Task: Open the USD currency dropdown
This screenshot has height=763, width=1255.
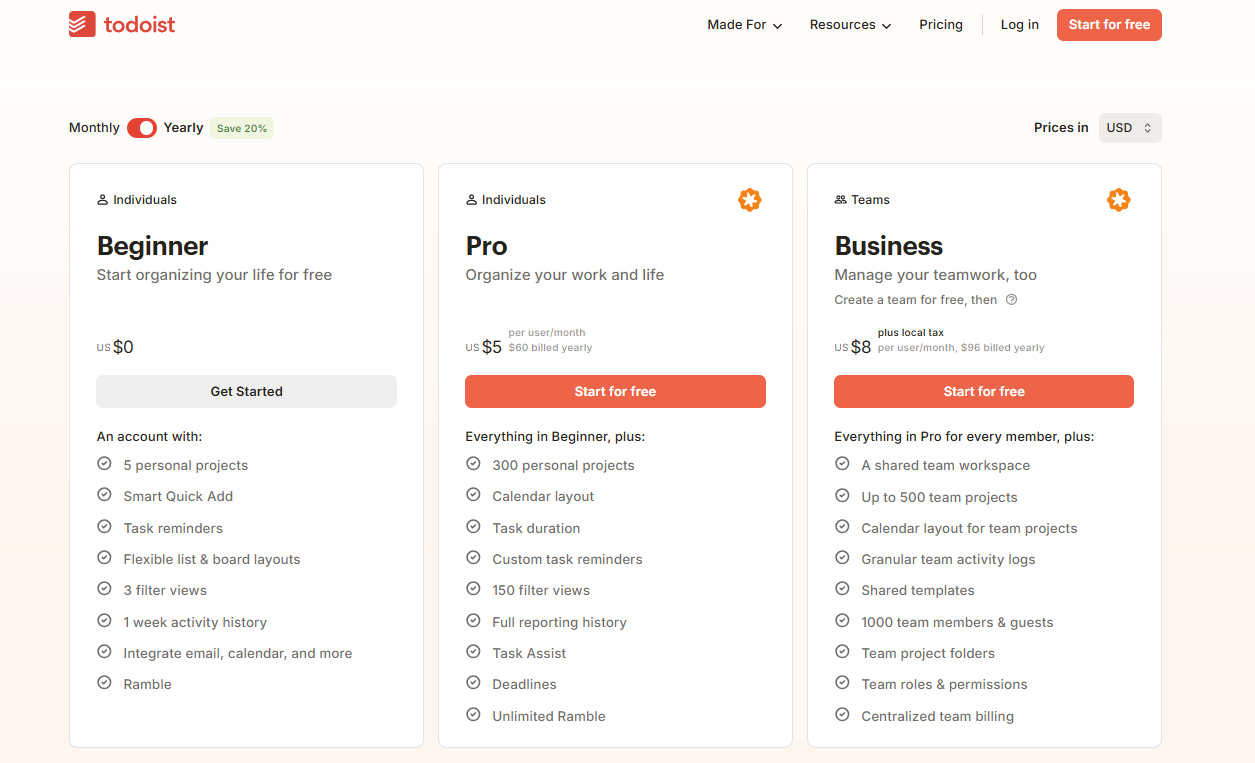Action: pyautogui.click(x=1130, y=128)
